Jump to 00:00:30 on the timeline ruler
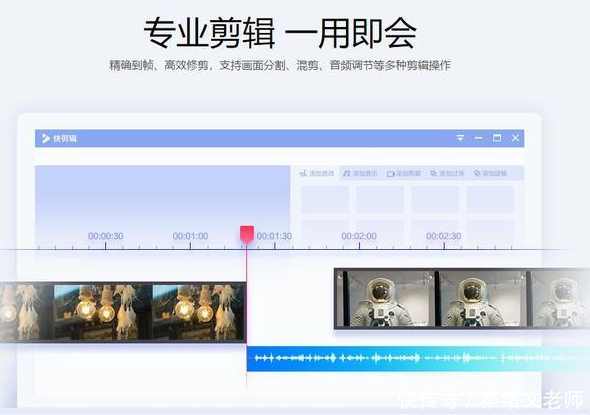The height and width of the screenshot is (415, 590). click(x=105, y=236)
